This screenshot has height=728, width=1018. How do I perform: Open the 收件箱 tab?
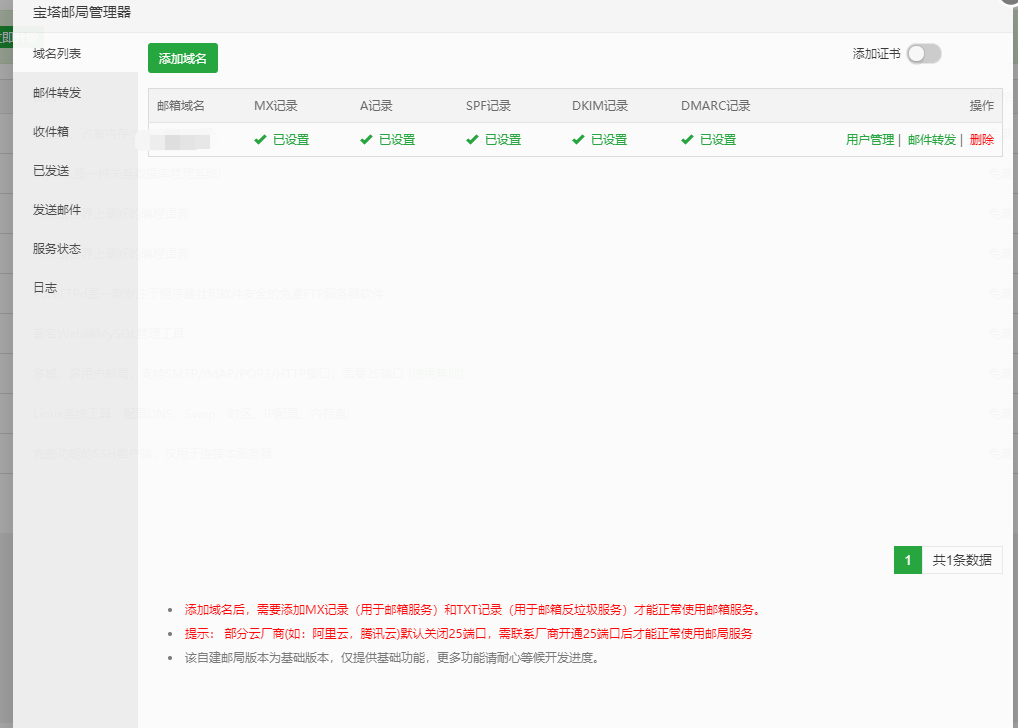point(51,131)
